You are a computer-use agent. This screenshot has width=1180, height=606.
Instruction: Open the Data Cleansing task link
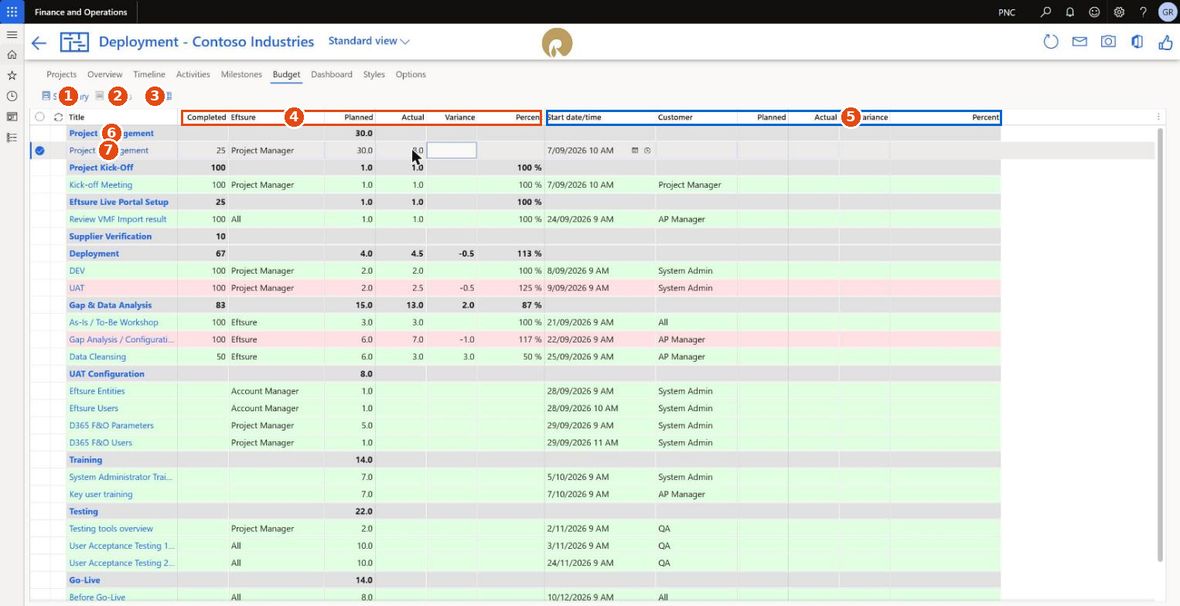(98, 357)
